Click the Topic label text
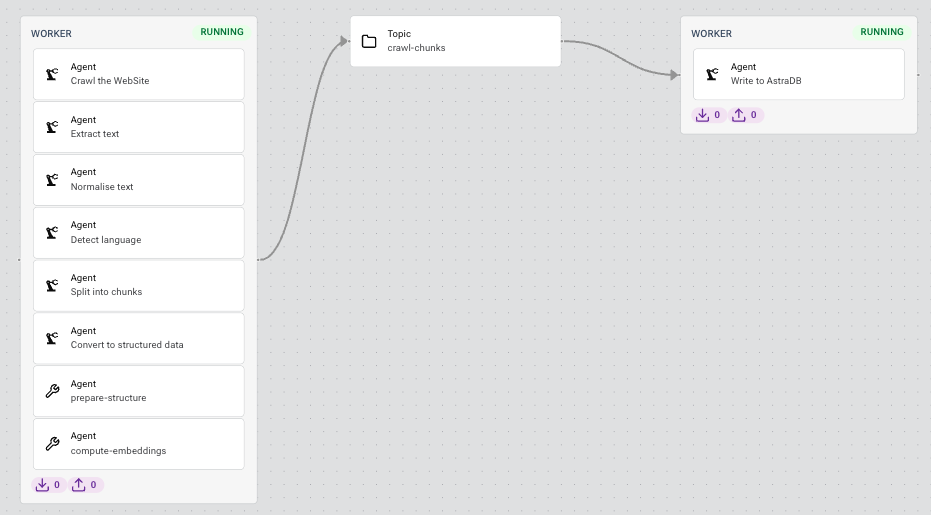This screenshot has width=931, height=515. [x=399, y=34]
